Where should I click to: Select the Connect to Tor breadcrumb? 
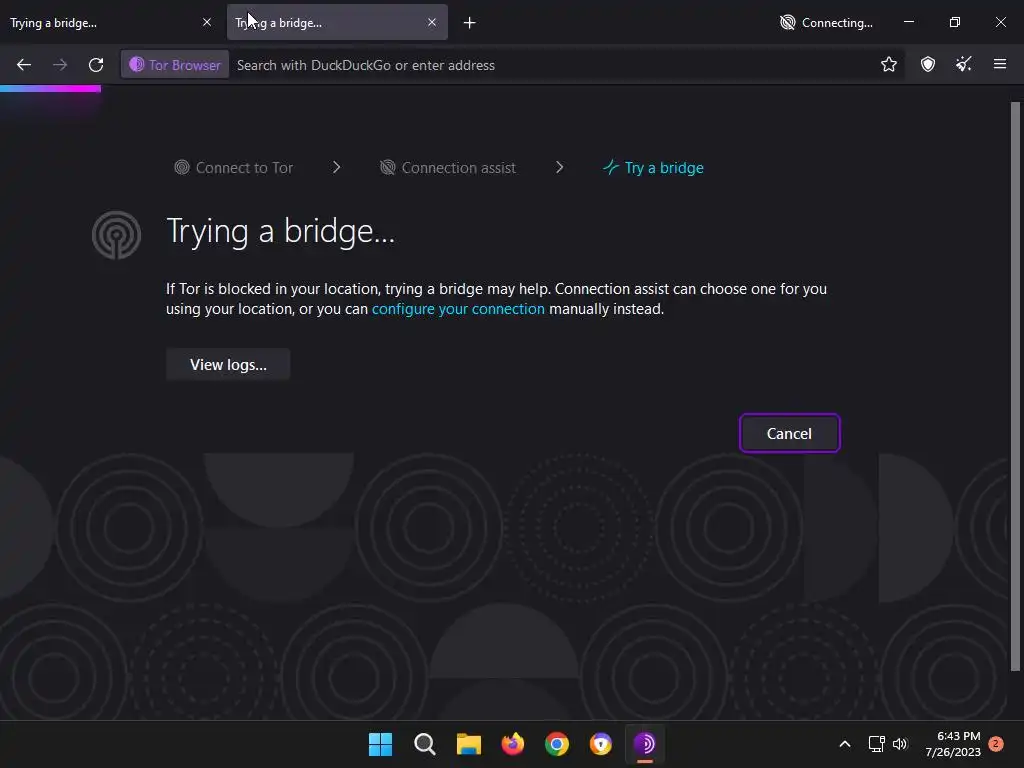coord(234,168)
